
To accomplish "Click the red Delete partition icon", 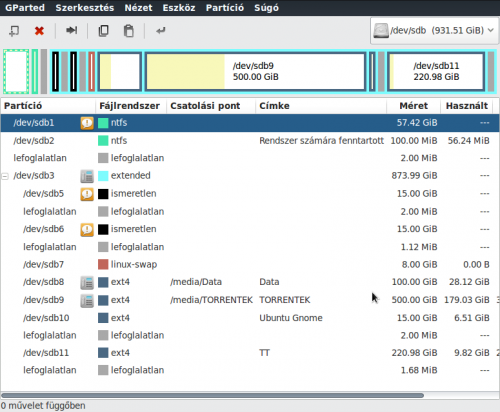I will 39,31.
